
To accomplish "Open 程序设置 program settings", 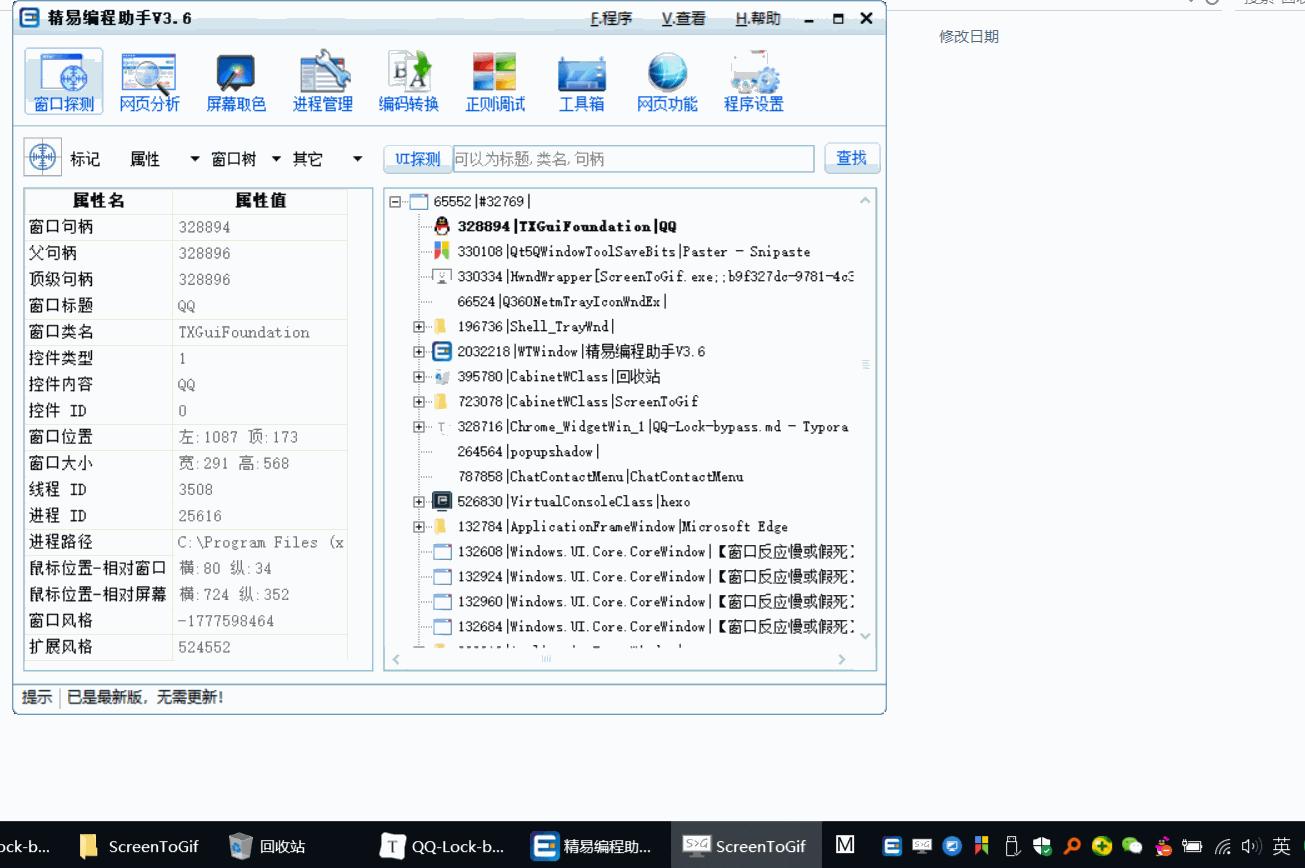I will tap(753, 81).
